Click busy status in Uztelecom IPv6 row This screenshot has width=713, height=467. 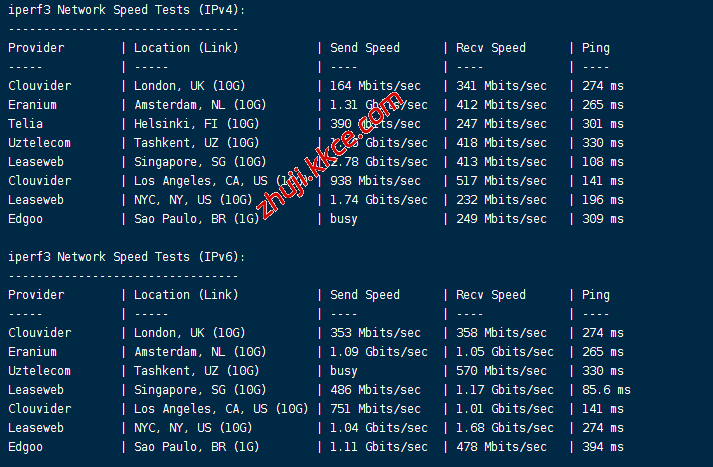click(345, 371)
